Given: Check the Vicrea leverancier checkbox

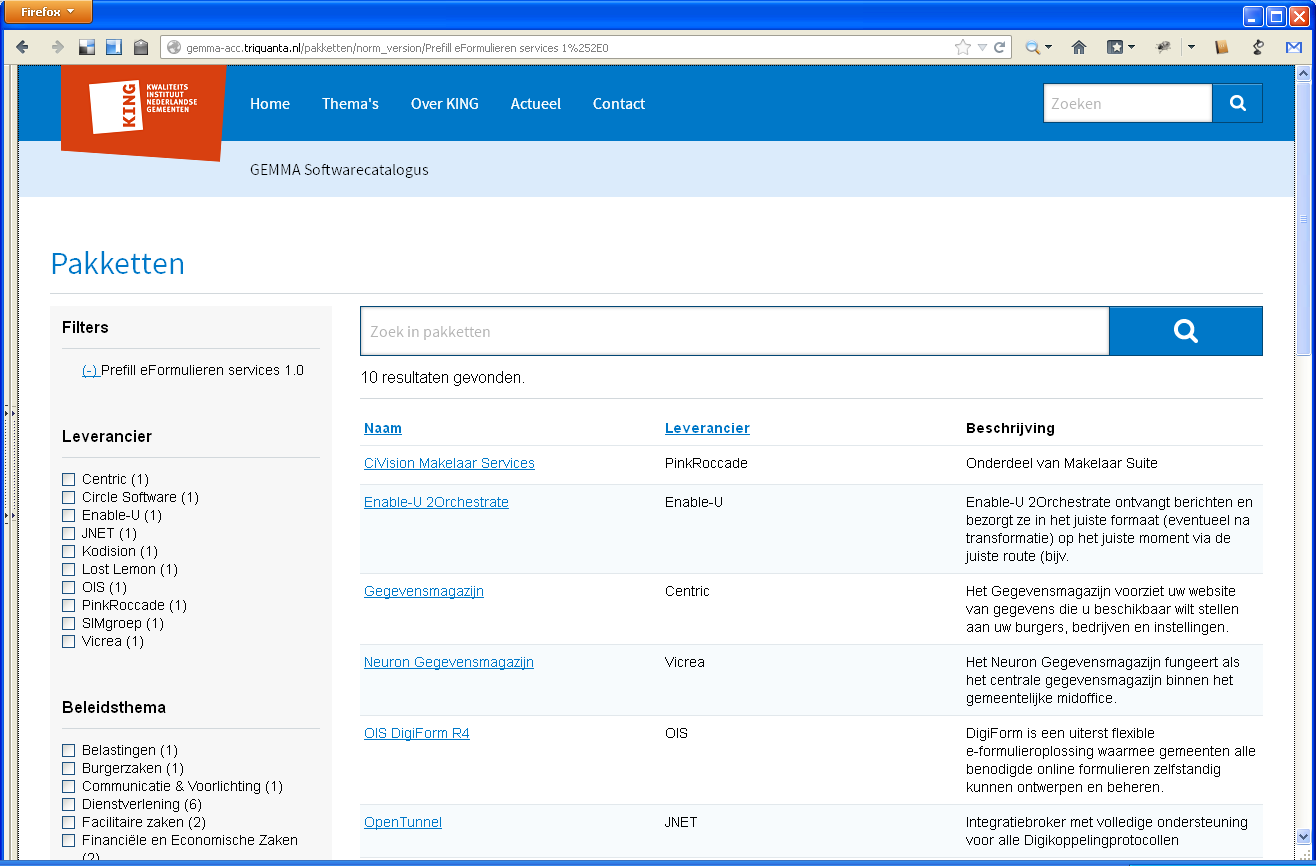Looking at the screenshot, I should [x=69, y=642].
